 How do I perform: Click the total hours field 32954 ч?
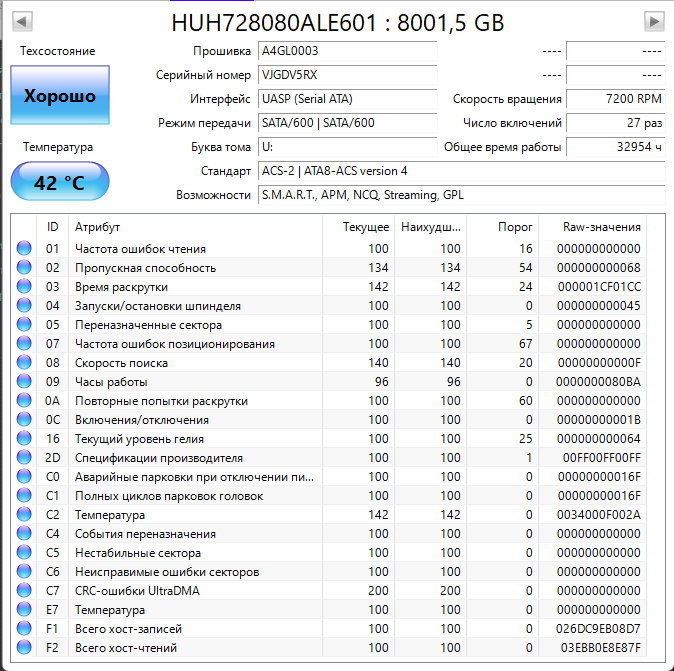616,147
